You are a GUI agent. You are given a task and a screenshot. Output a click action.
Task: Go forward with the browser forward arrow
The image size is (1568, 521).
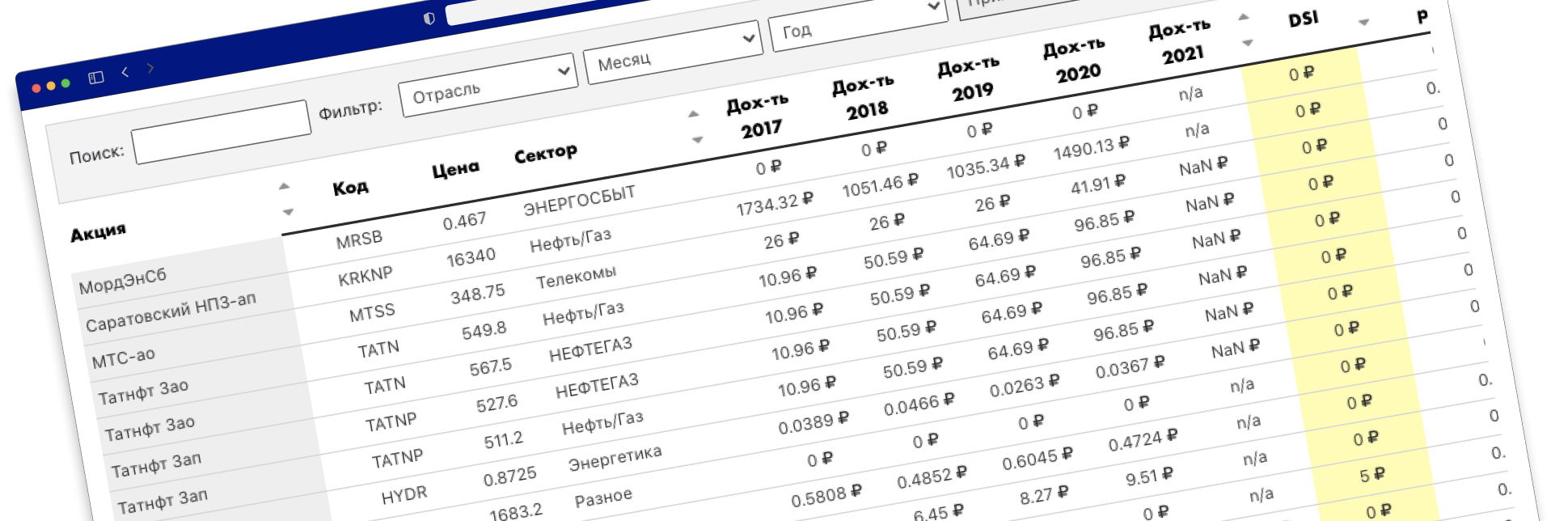coord(150,68)
